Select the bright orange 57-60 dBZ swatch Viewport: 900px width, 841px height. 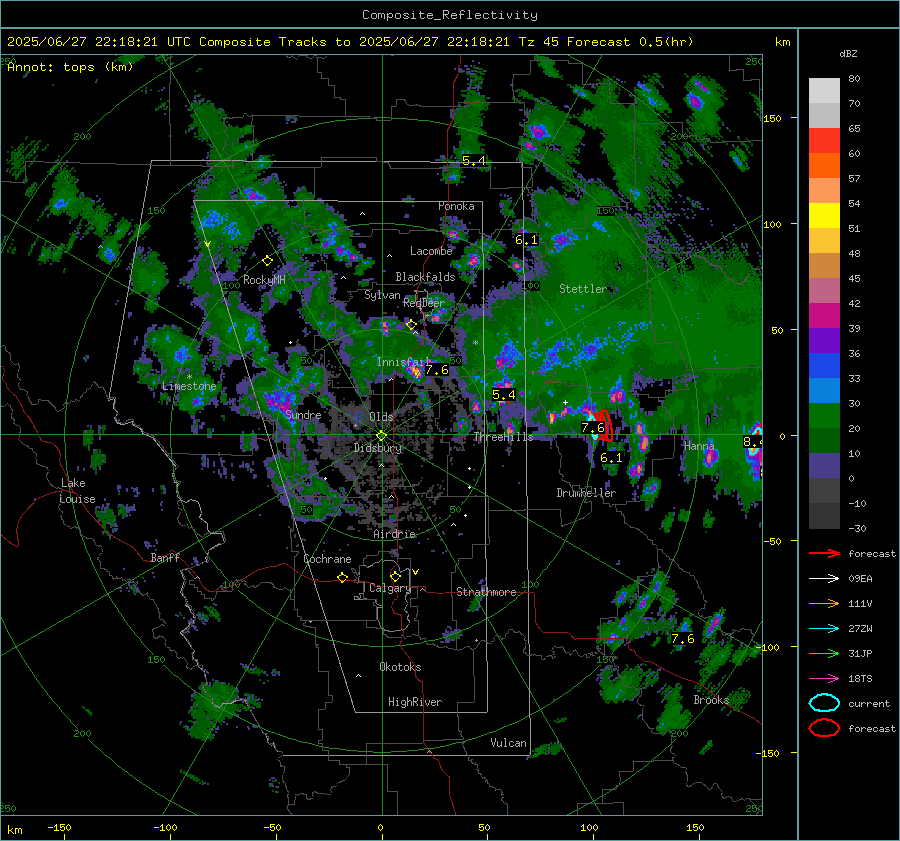tap(824, 166)
